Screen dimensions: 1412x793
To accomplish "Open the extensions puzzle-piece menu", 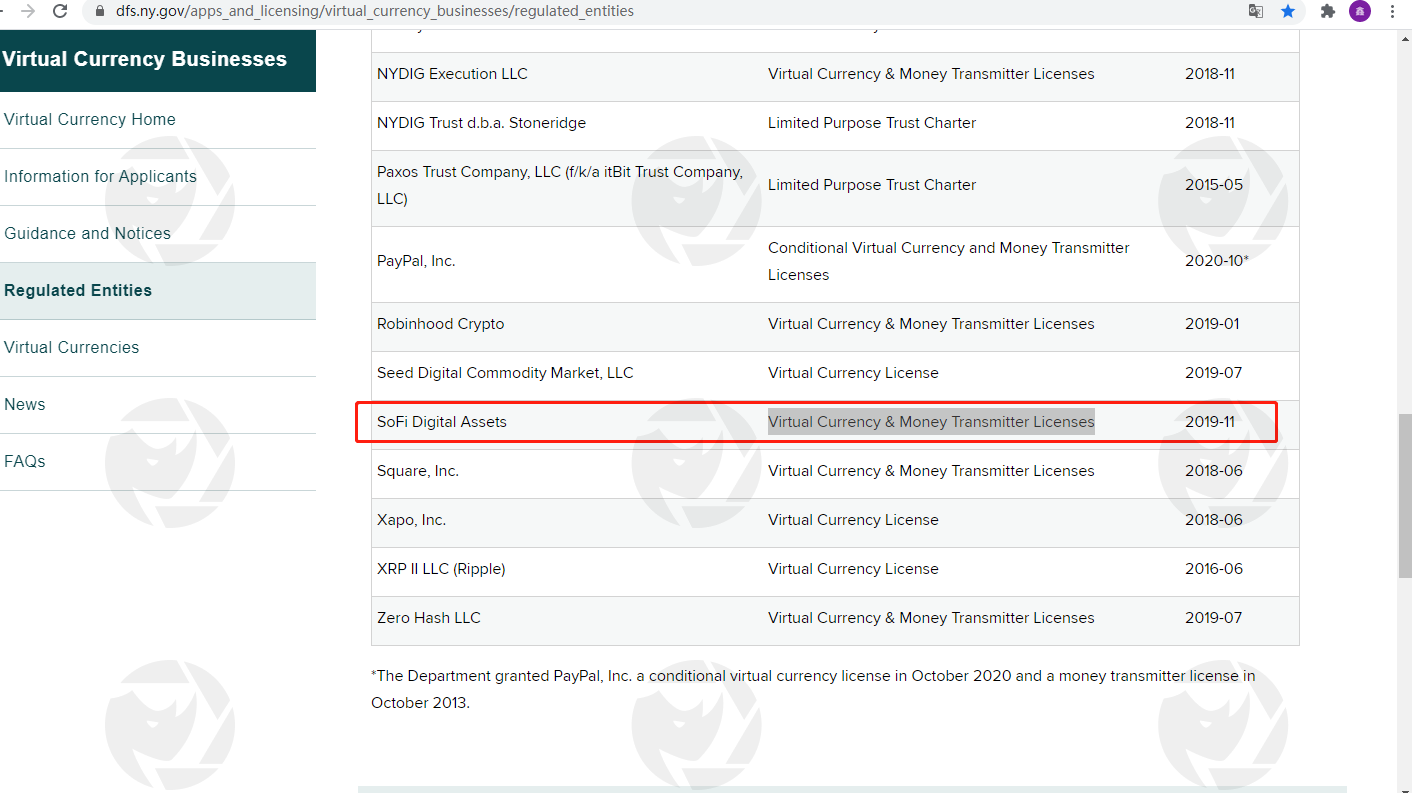I will click(1328, 12).
